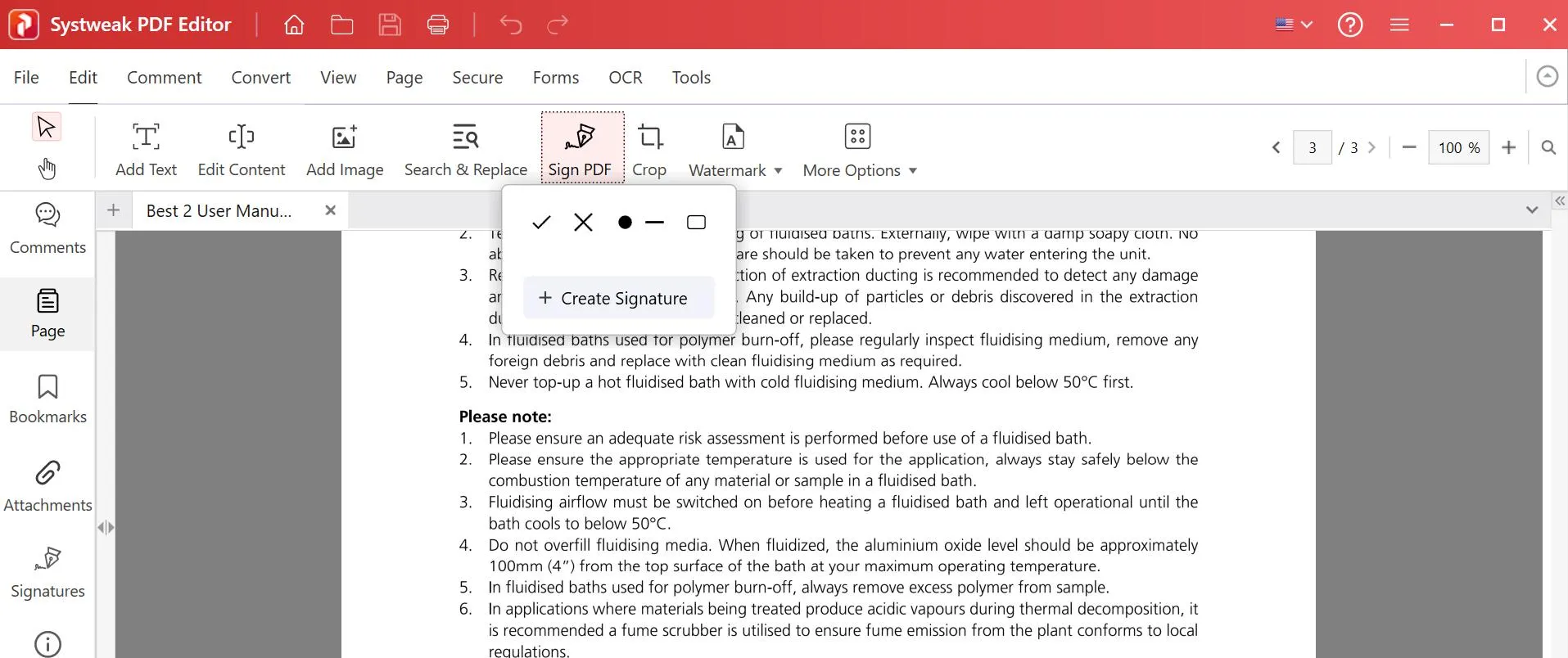The width and height of the screenshot is (1568, 658).
Task: Select the Hand pan tool
Action: (x=47, y=169)
